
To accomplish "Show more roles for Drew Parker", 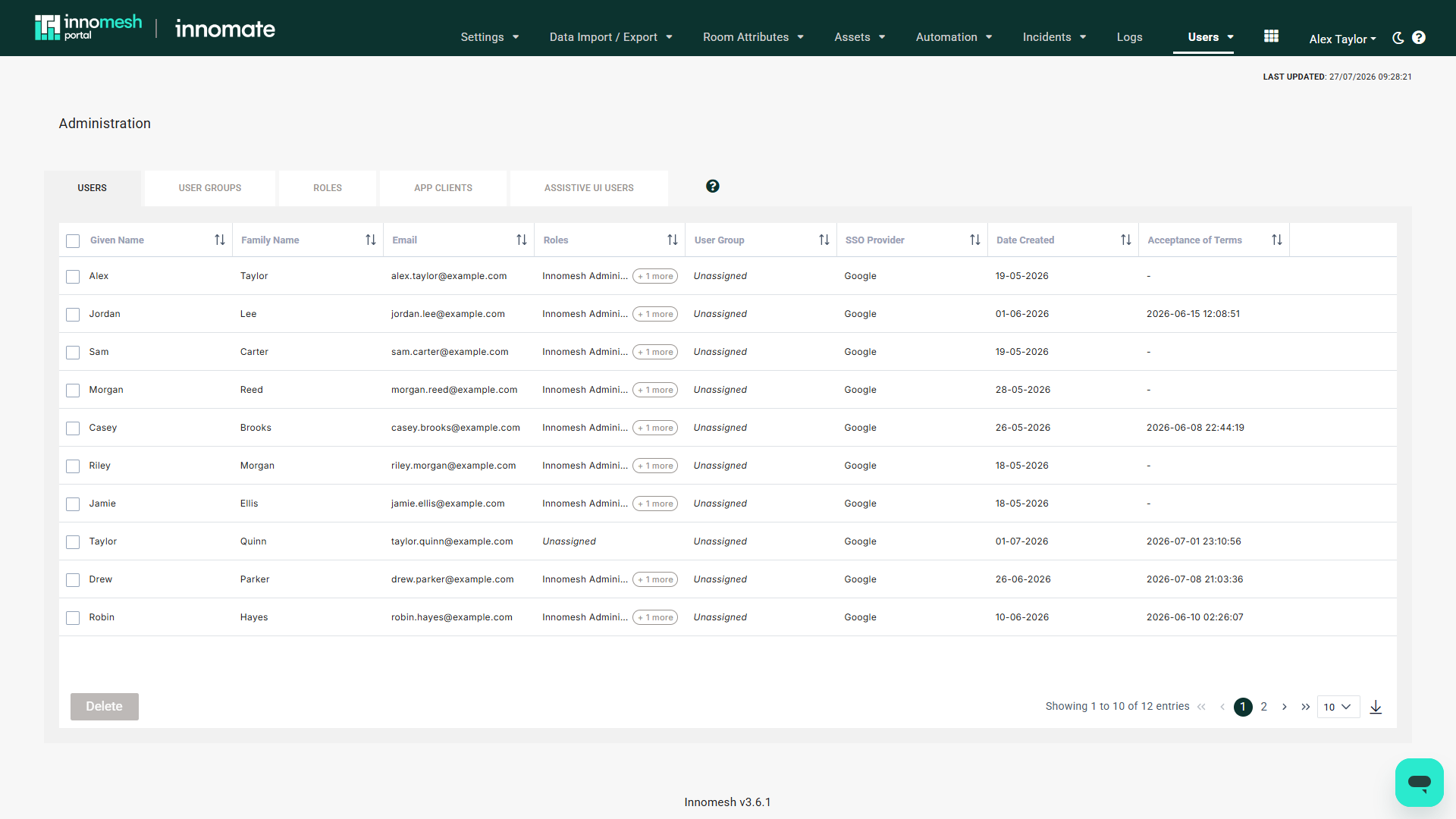I will (655, 580).
